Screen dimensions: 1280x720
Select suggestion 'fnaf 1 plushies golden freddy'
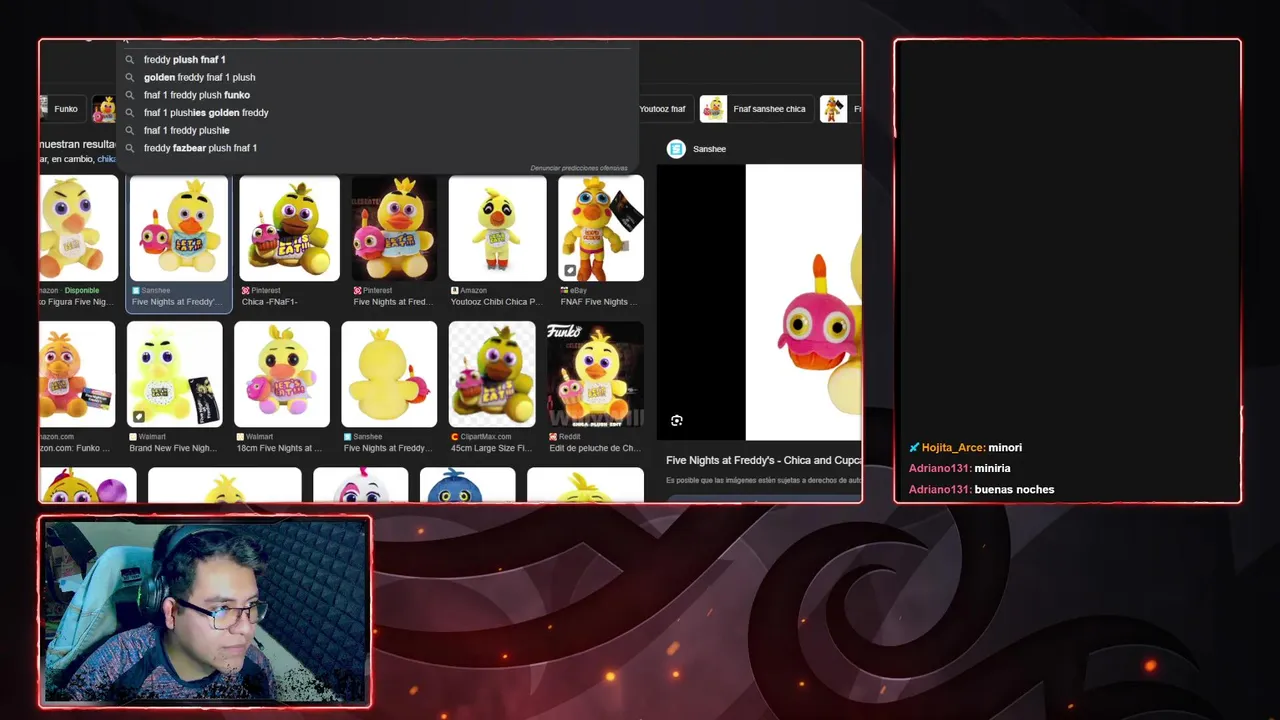(x=205, y=113)
